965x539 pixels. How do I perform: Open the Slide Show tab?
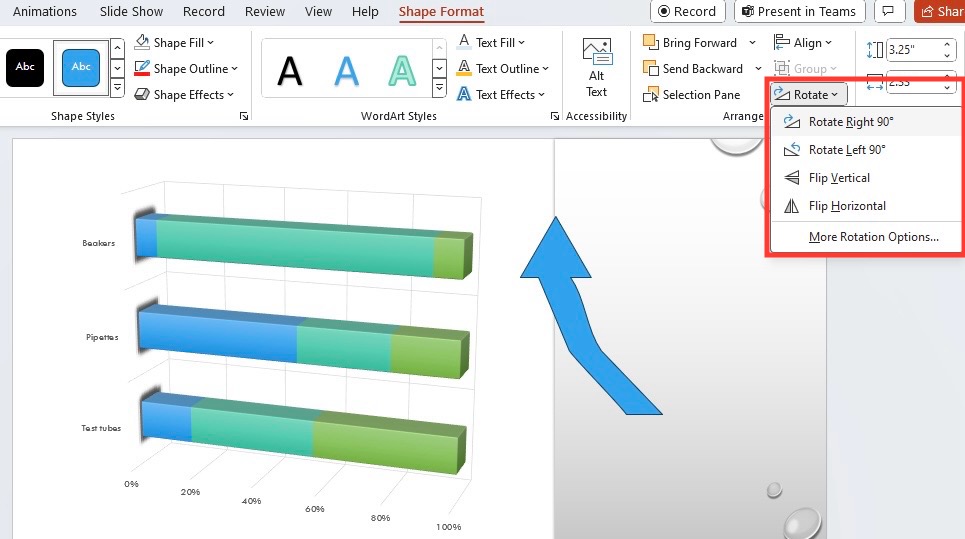pos(131,11)
